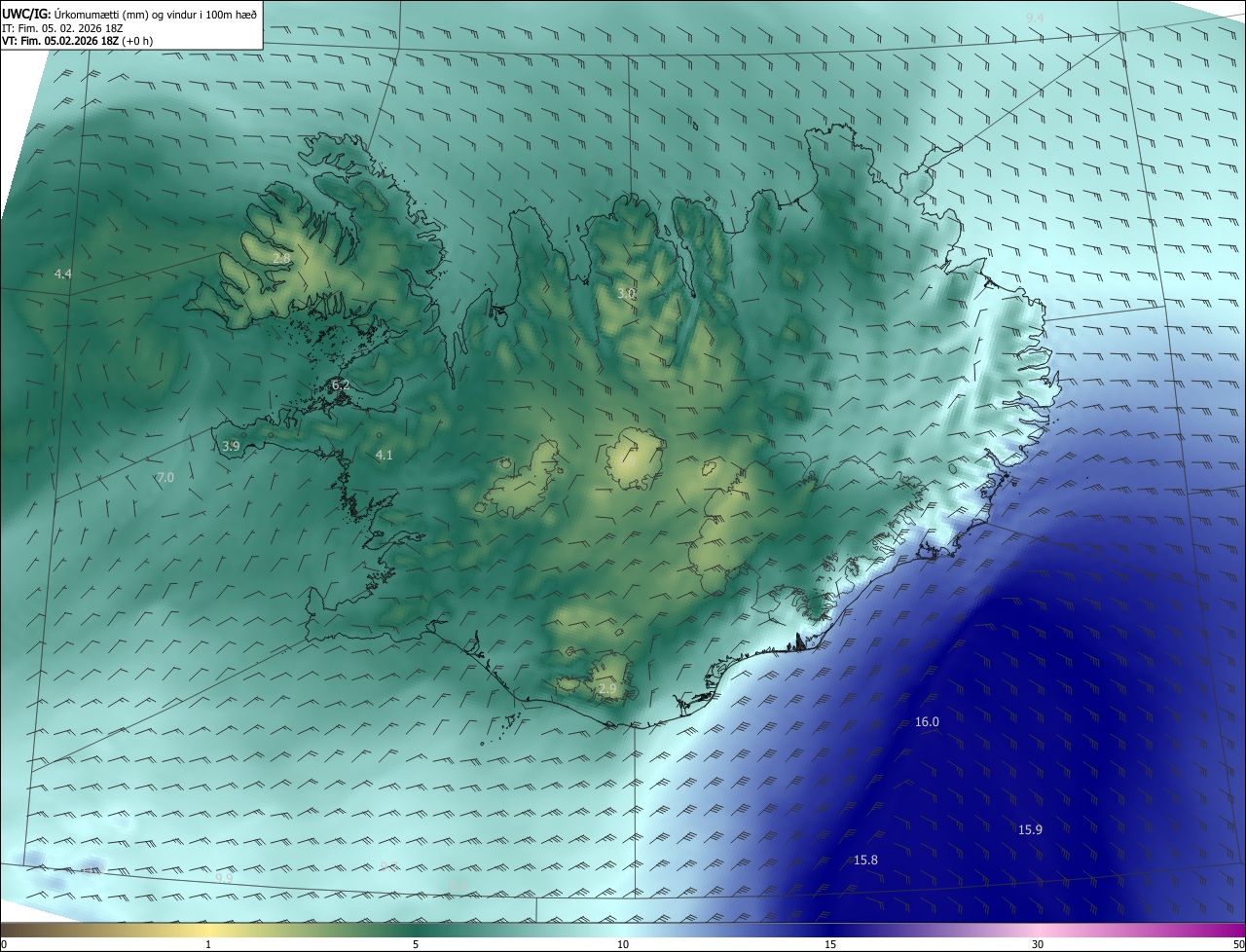Screen dimensions: 1246x952
Task: Click the 6.2 value label on the map
Action: 341,385
